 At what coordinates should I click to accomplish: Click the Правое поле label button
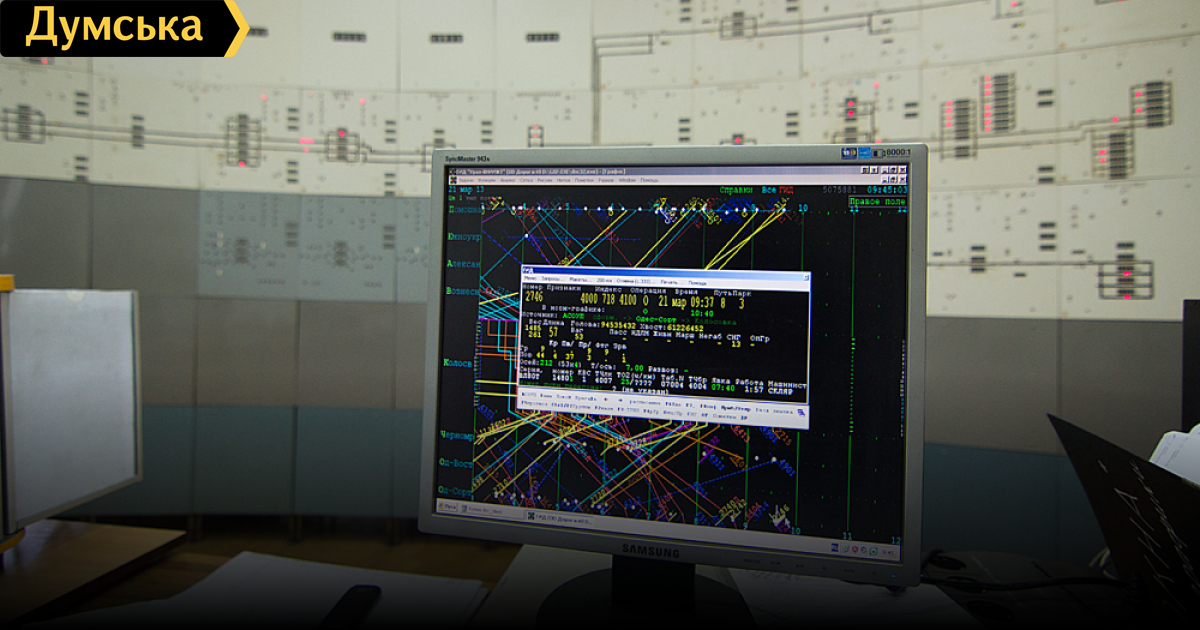point(877,201)
